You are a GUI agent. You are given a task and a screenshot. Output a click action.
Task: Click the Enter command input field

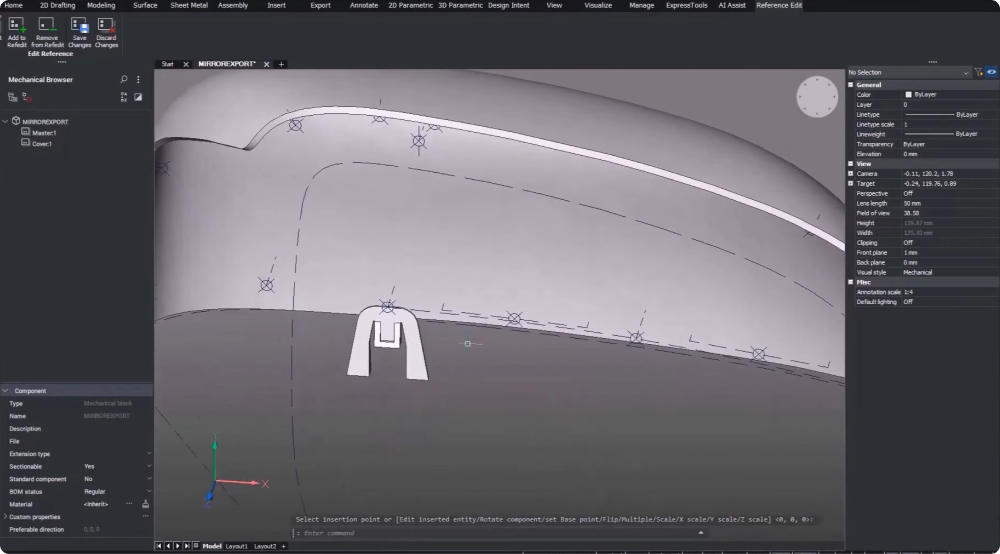point(497,533)
